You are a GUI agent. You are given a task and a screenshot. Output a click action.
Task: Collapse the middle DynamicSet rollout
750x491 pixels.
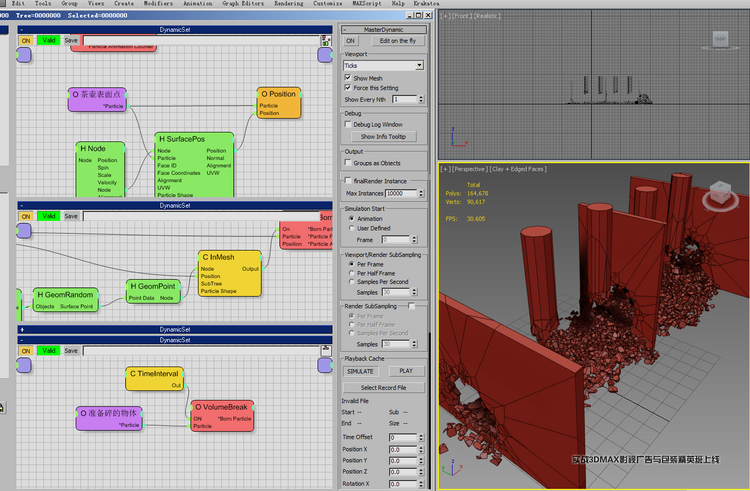22,206
